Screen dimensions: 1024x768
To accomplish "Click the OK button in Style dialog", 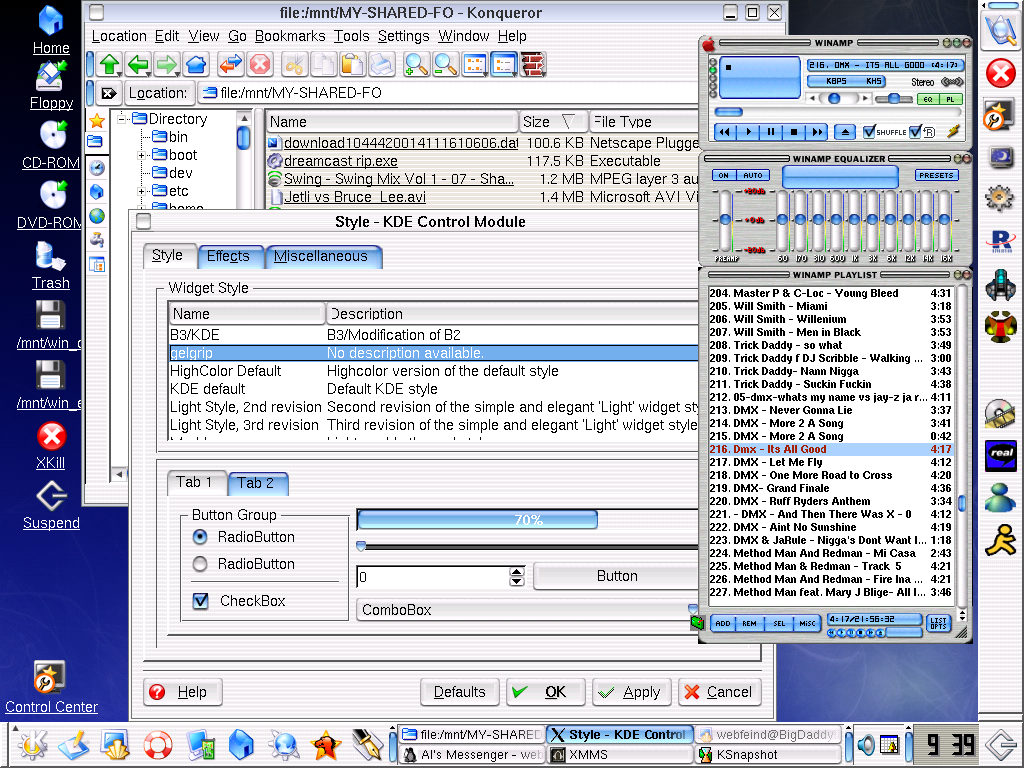I will (545, 692).
